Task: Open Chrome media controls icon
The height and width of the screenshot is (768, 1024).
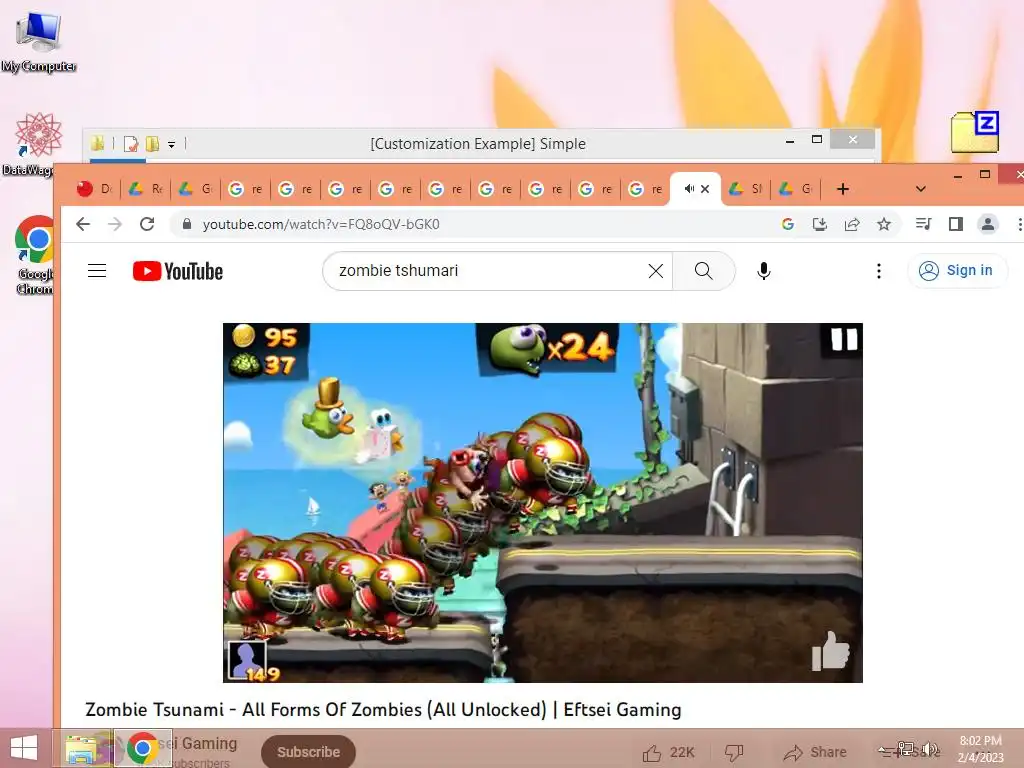Action: [923, 224]
